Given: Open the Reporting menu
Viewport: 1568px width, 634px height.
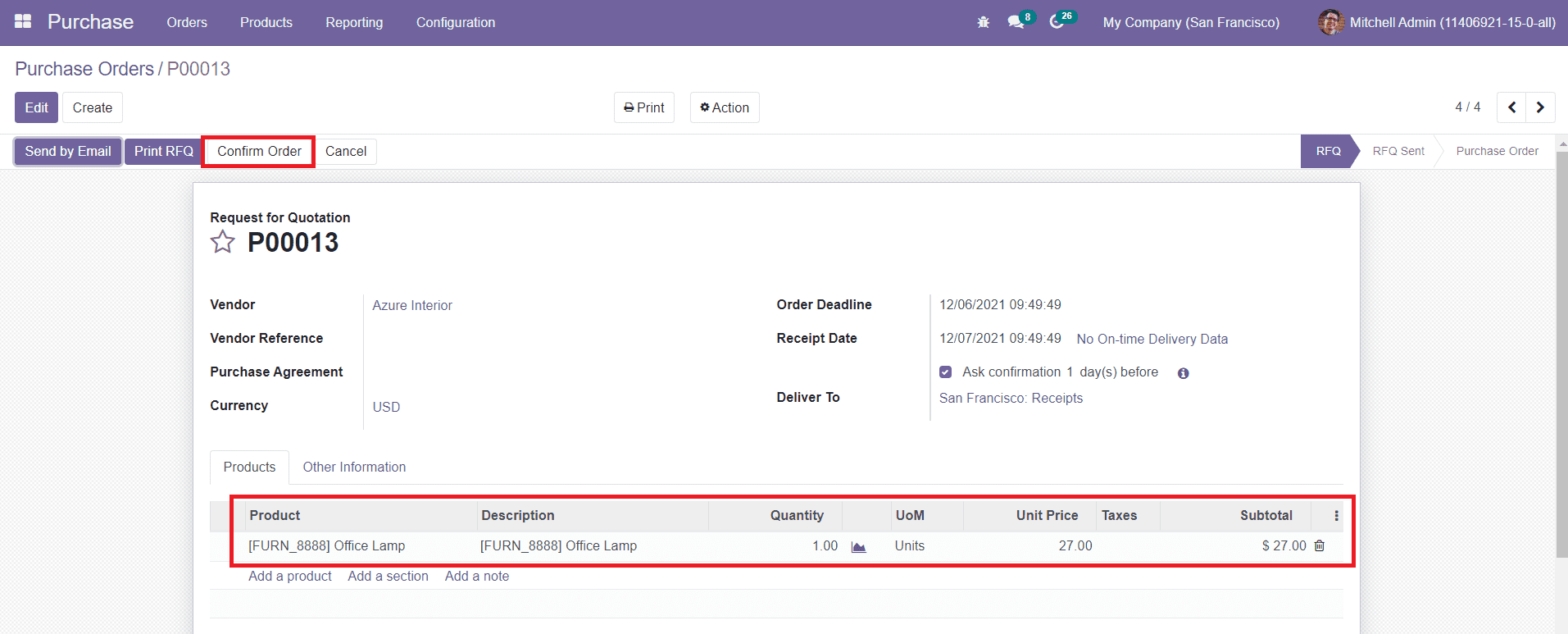Looking at the screenshot, I should 354,22.
